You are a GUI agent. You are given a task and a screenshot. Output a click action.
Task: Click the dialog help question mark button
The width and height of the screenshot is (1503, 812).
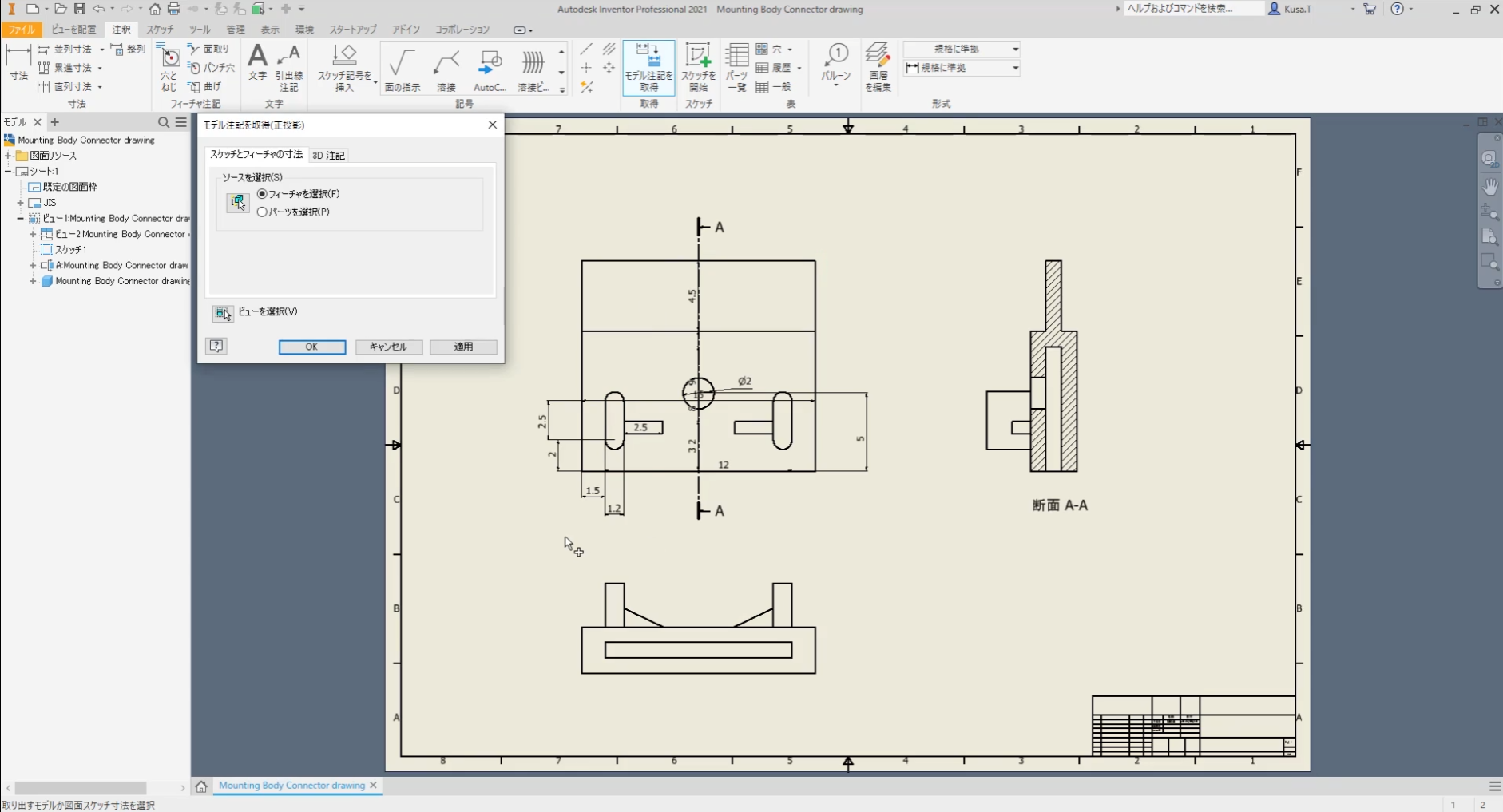point(216,346)
